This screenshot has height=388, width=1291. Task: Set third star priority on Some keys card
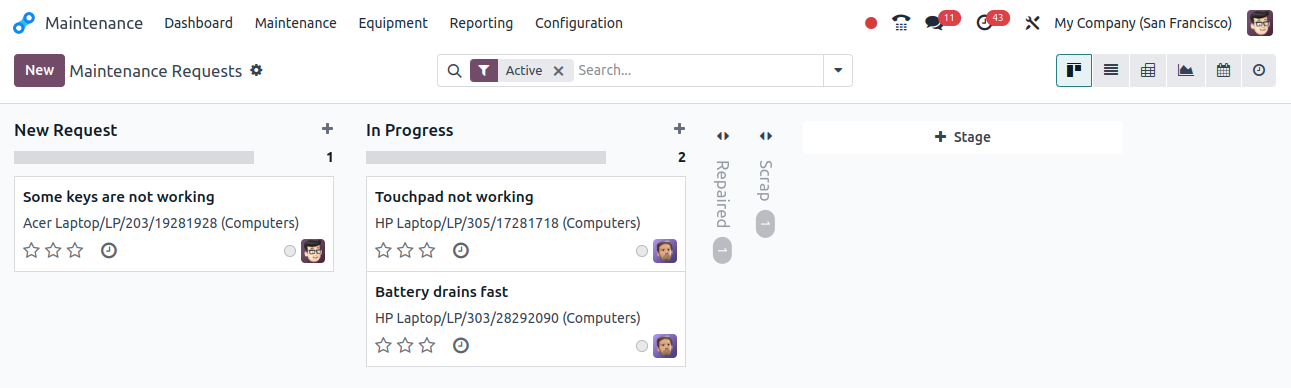(x=75, y=250)
